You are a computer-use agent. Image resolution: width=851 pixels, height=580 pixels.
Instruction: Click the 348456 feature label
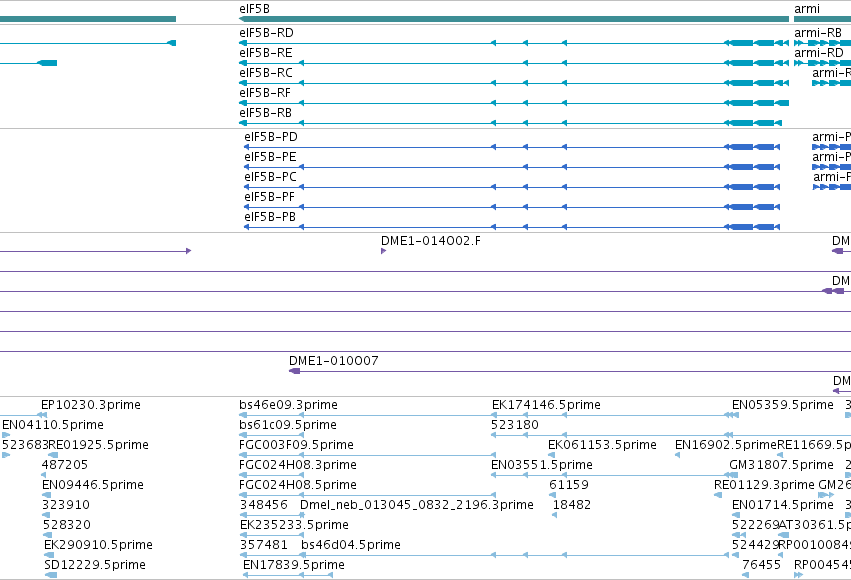[263, 505]
